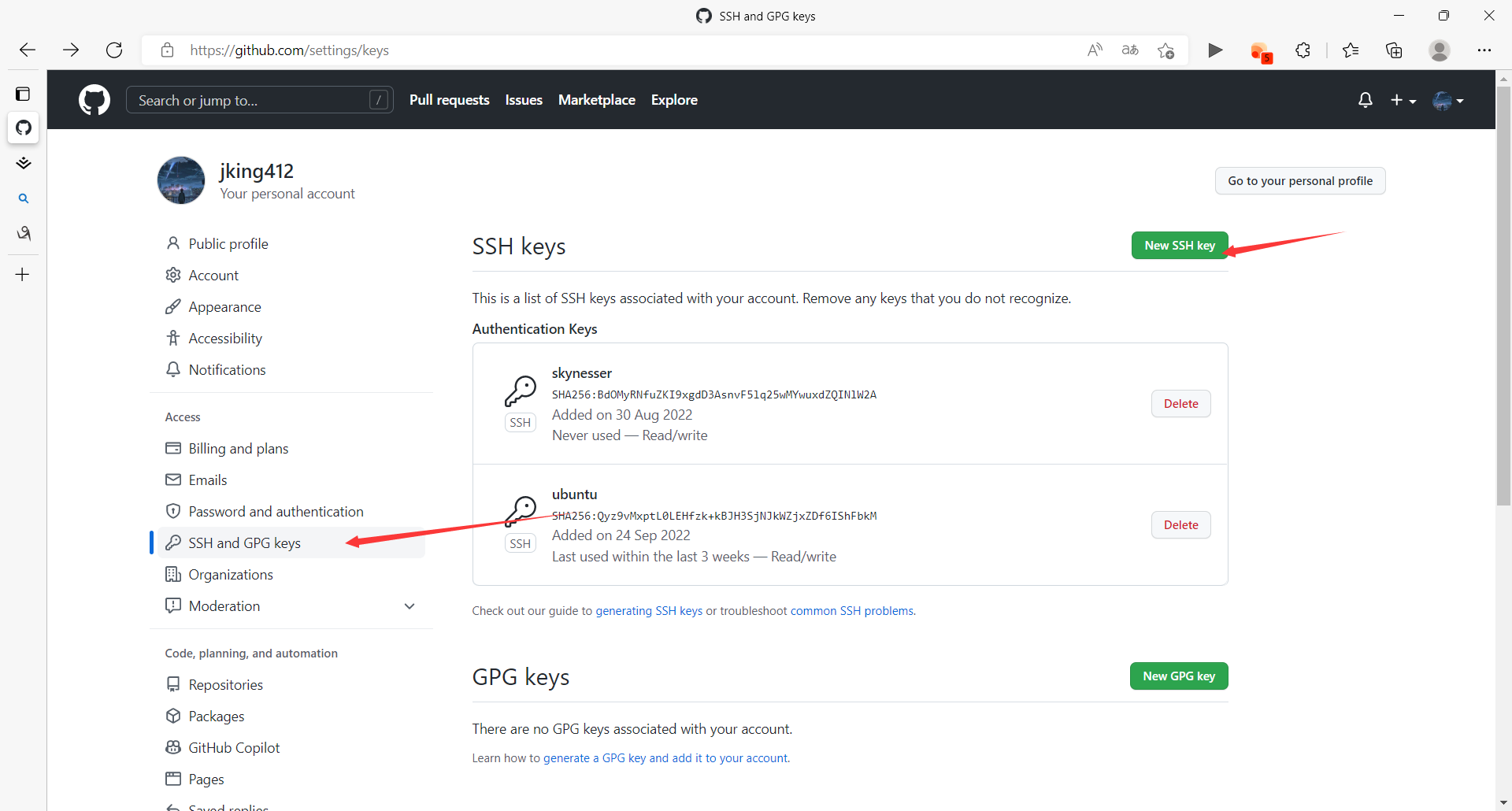Click the search tab icon in sidebar
Viewport: 1512px width, 811px height.
click(24, 198)
